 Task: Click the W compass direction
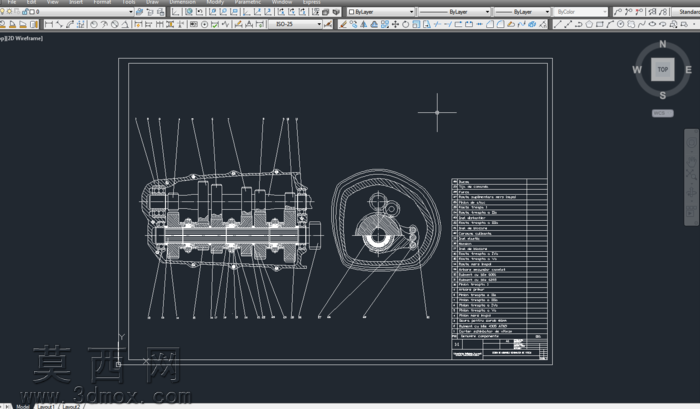(637, 70)
